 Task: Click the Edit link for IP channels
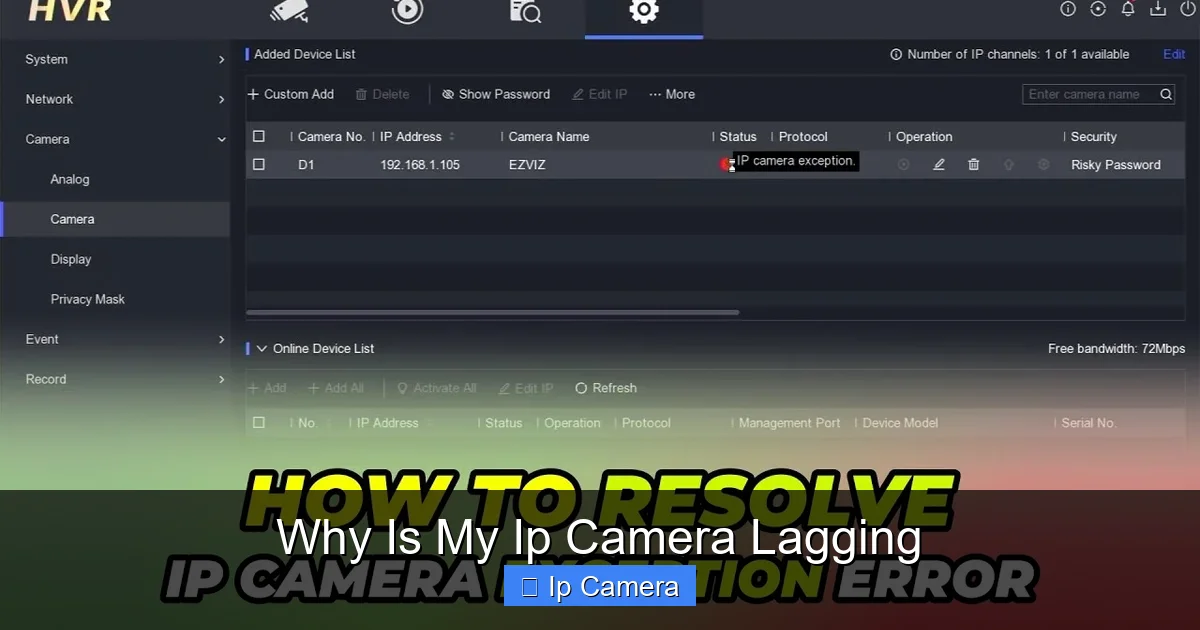(1174, 55)
